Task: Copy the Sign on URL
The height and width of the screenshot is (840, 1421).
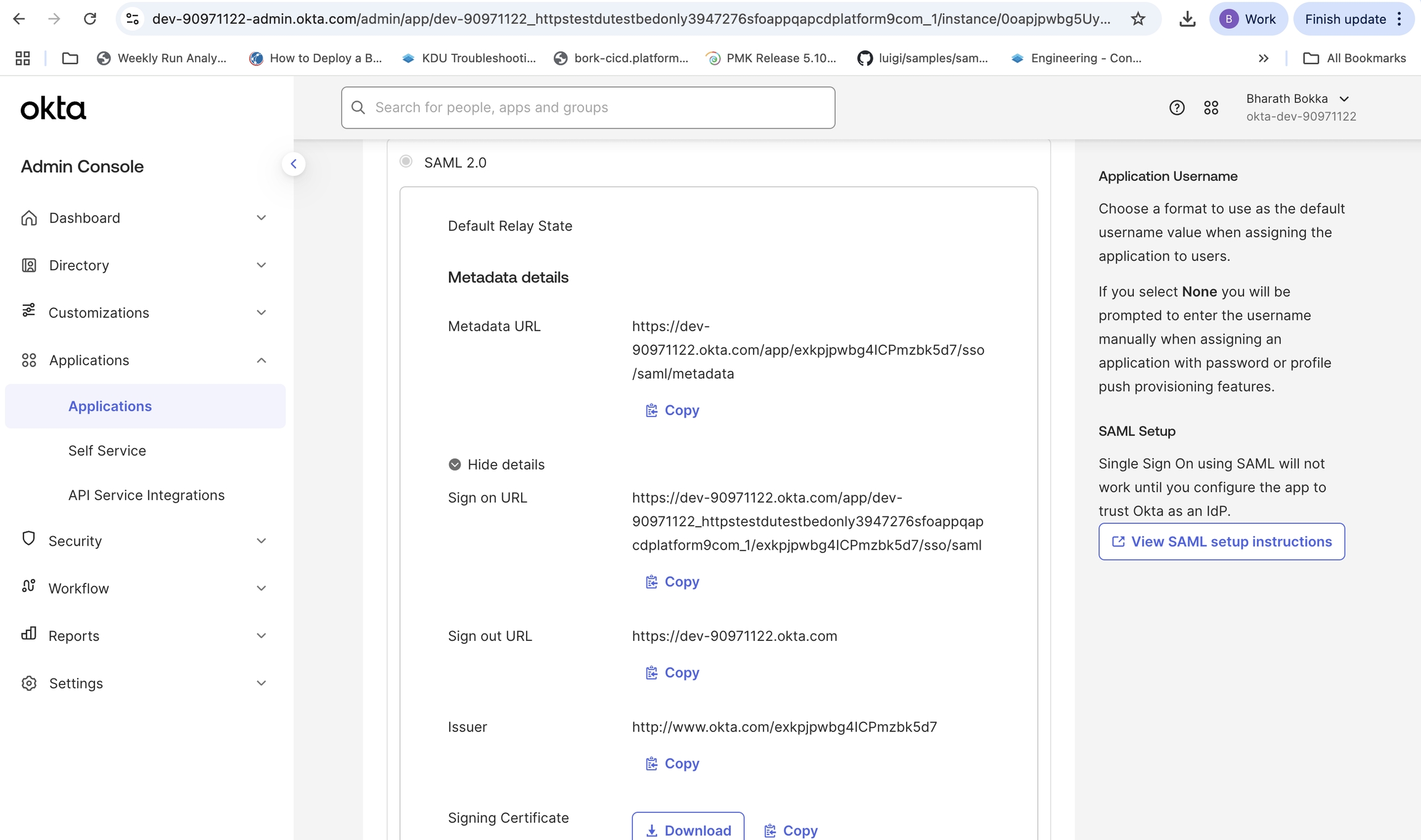Action: 672,582
